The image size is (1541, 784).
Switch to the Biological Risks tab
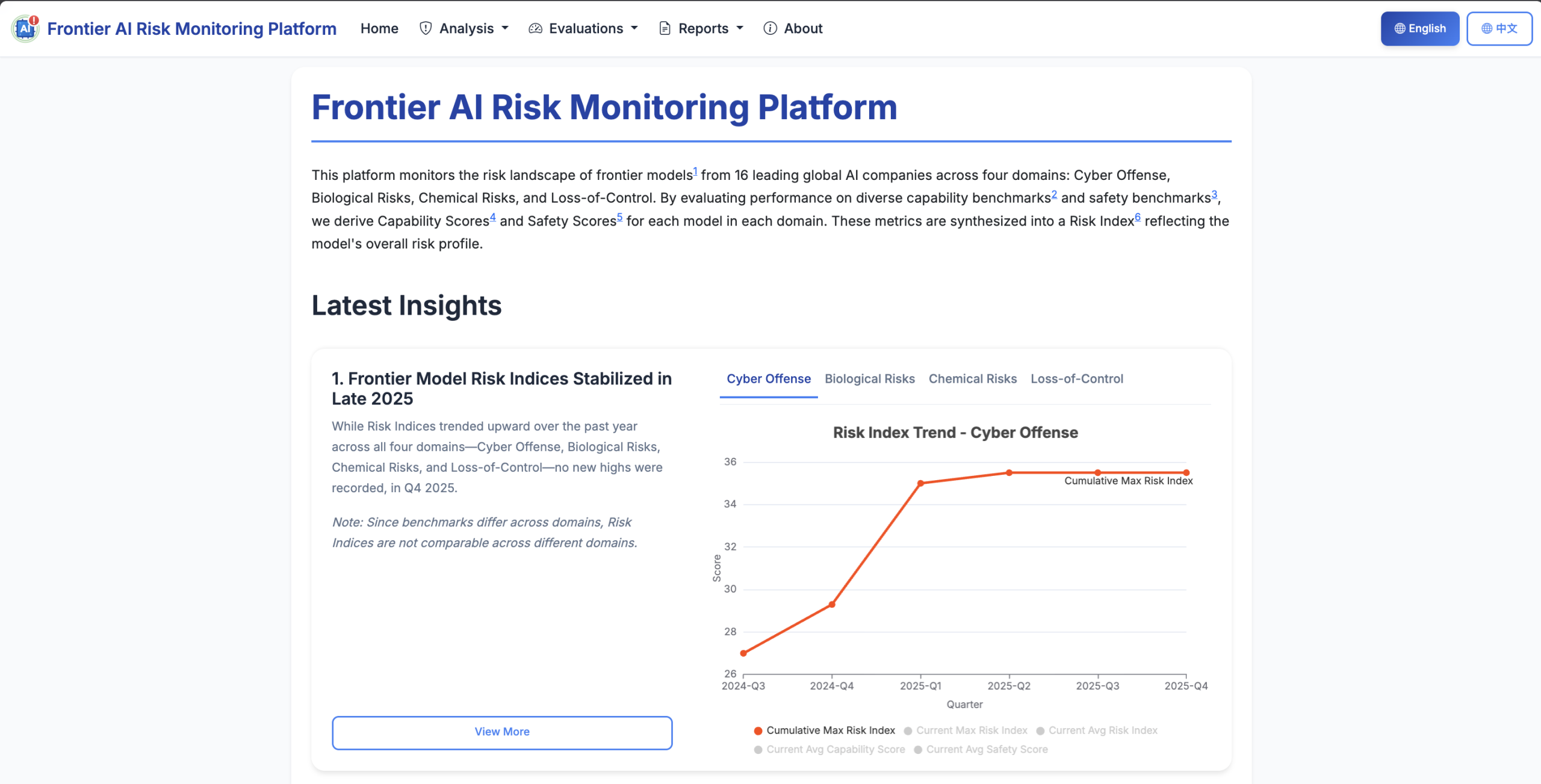pos(869,379)
